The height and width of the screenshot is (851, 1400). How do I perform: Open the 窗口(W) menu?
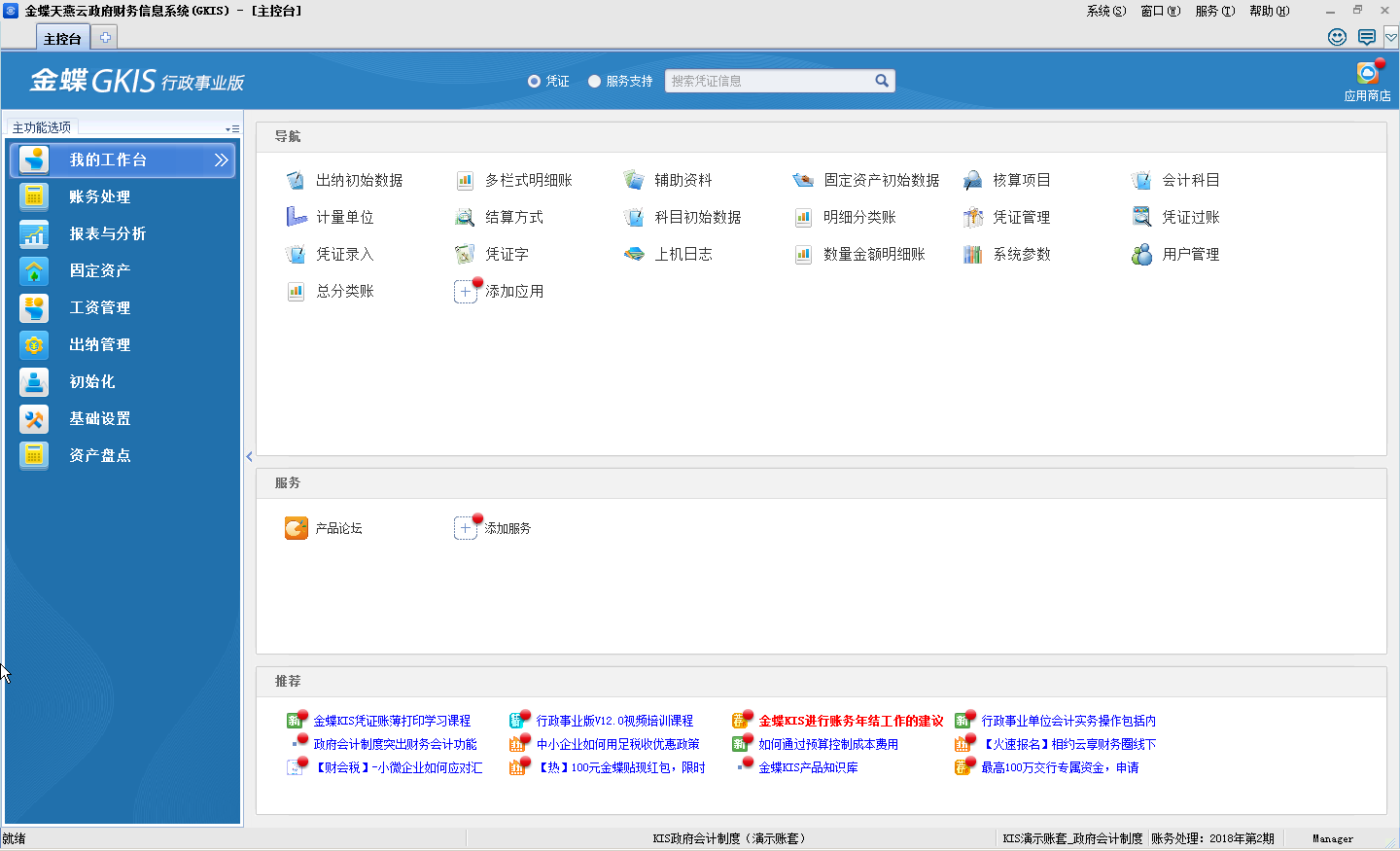[1161, 11]
